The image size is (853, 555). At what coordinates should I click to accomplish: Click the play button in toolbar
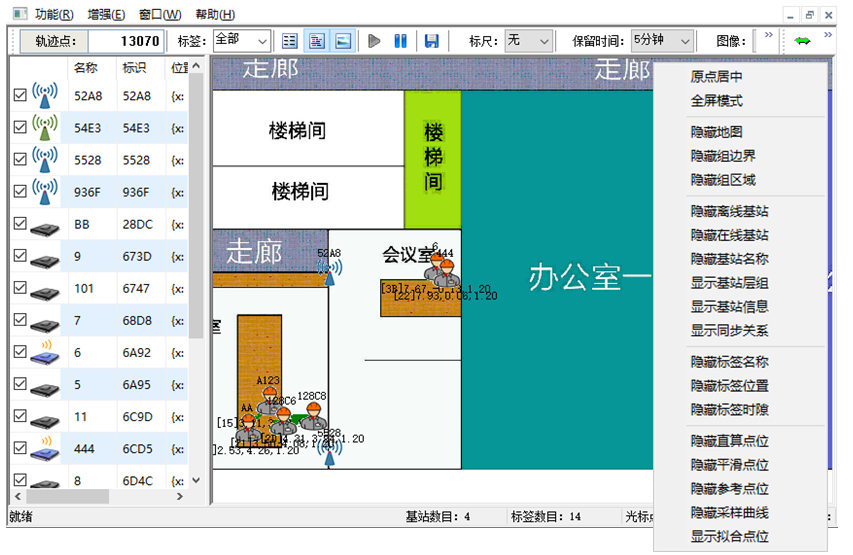click(x=375, y=41)
